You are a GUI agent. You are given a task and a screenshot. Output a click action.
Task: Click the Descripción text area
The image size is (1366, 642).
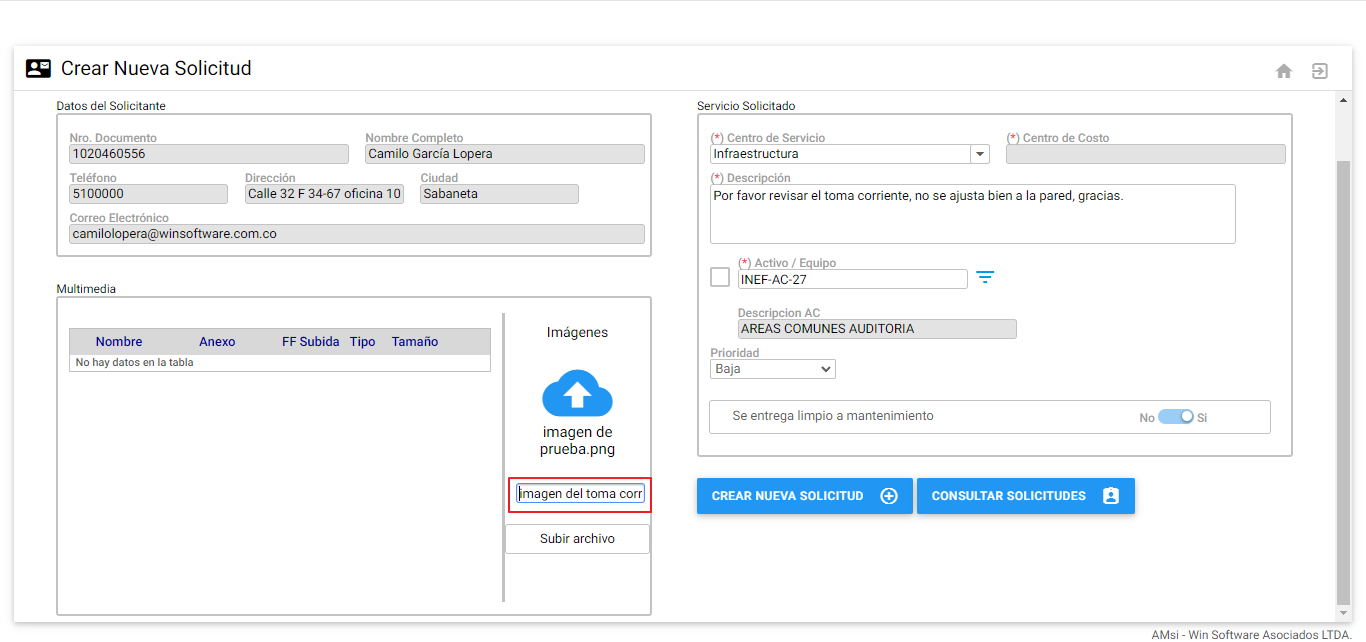coord(973,214)
